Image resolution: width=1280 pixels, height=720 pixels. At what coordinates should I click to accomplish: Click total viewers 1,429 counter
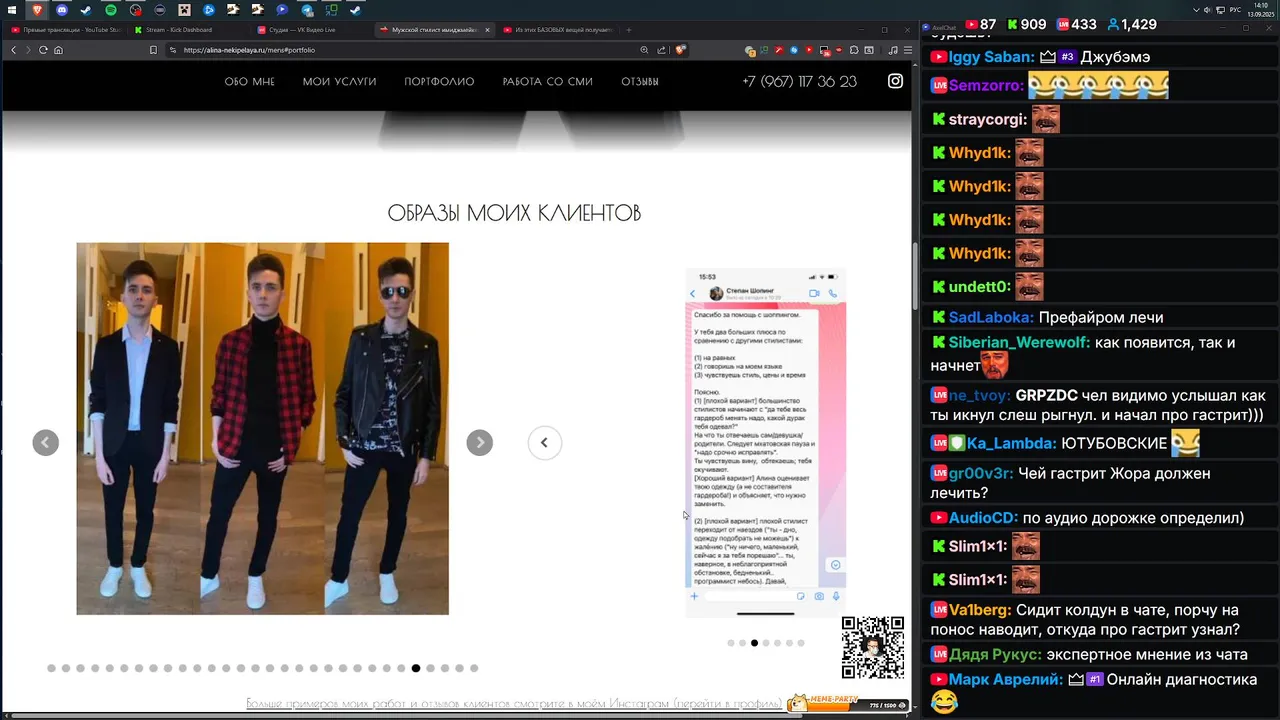[1131, 24]
